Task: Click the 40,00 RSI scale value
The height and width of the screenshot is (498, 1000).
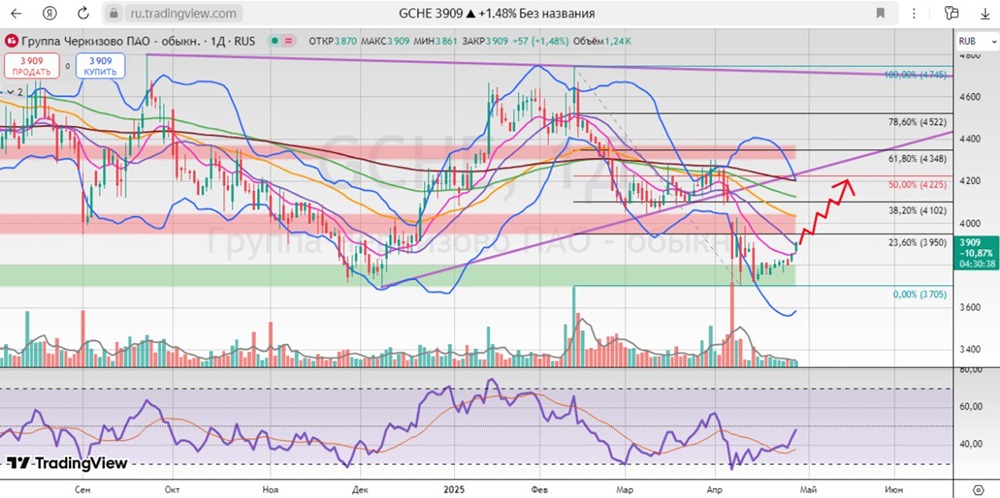Action: tap(970, 444)
